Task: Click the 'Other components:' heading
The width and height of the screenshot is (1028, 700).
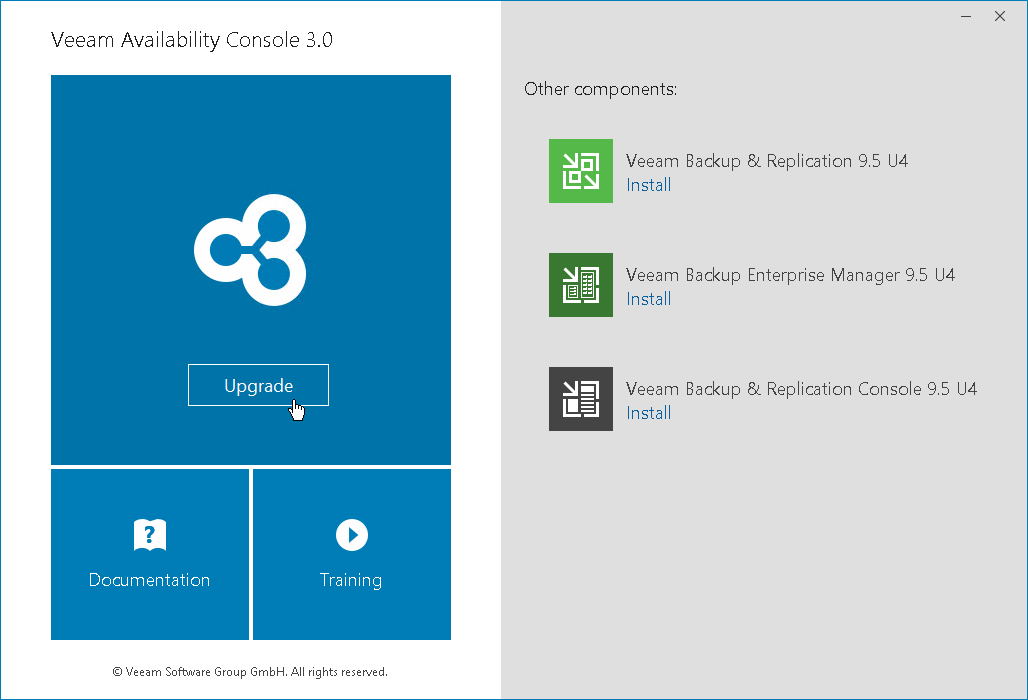Action: [x=601, y=90]
